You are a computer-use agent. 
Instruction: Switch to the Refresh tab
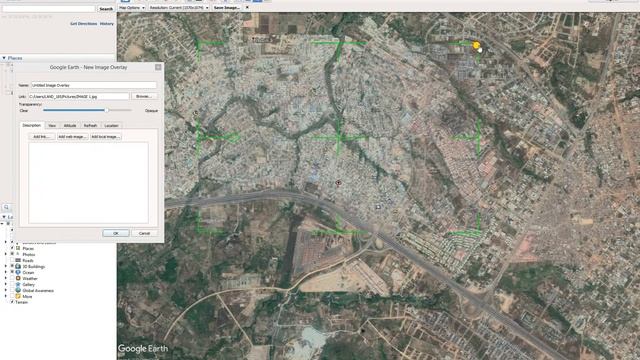click(90, 126)
